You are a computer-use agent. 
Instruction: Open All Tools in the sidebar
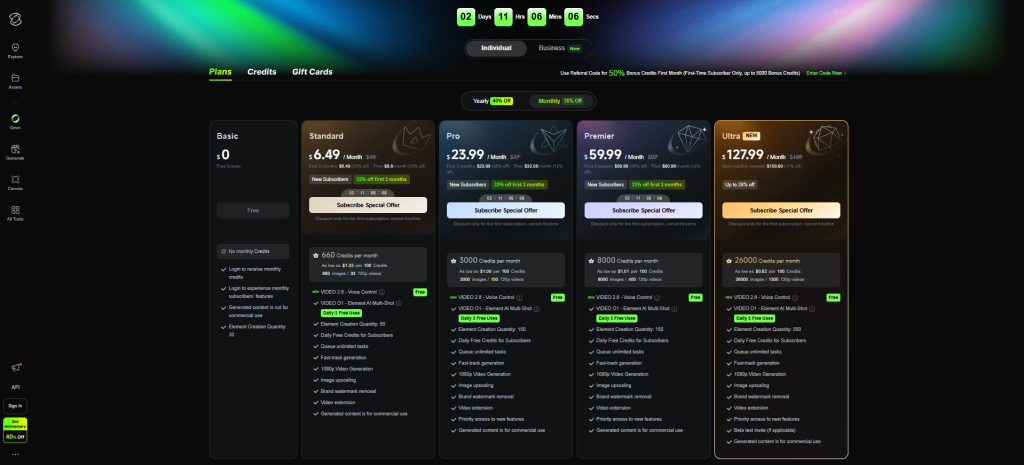15,214
